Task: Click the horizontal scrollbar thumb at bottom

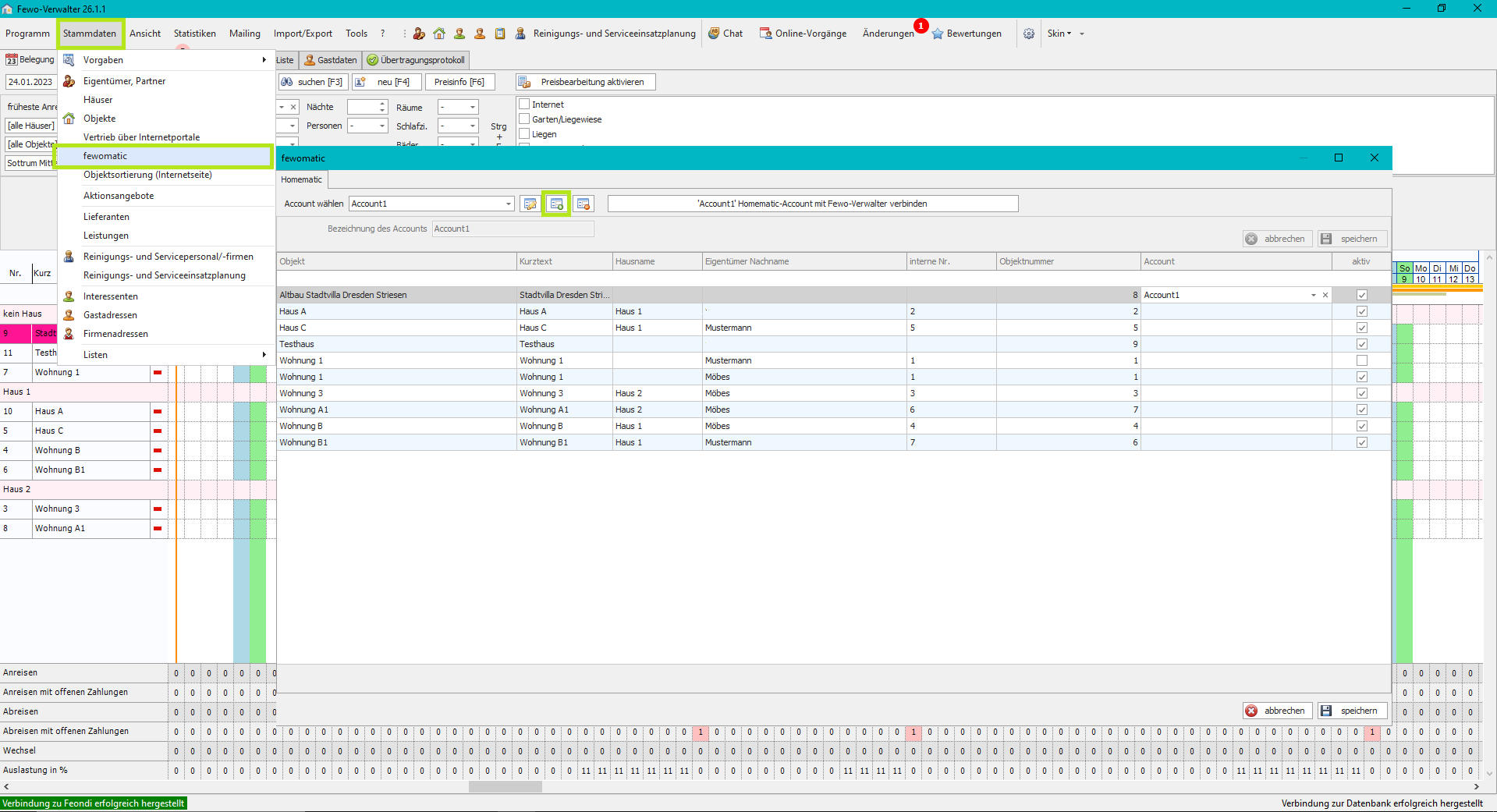Action: (505, 787)
